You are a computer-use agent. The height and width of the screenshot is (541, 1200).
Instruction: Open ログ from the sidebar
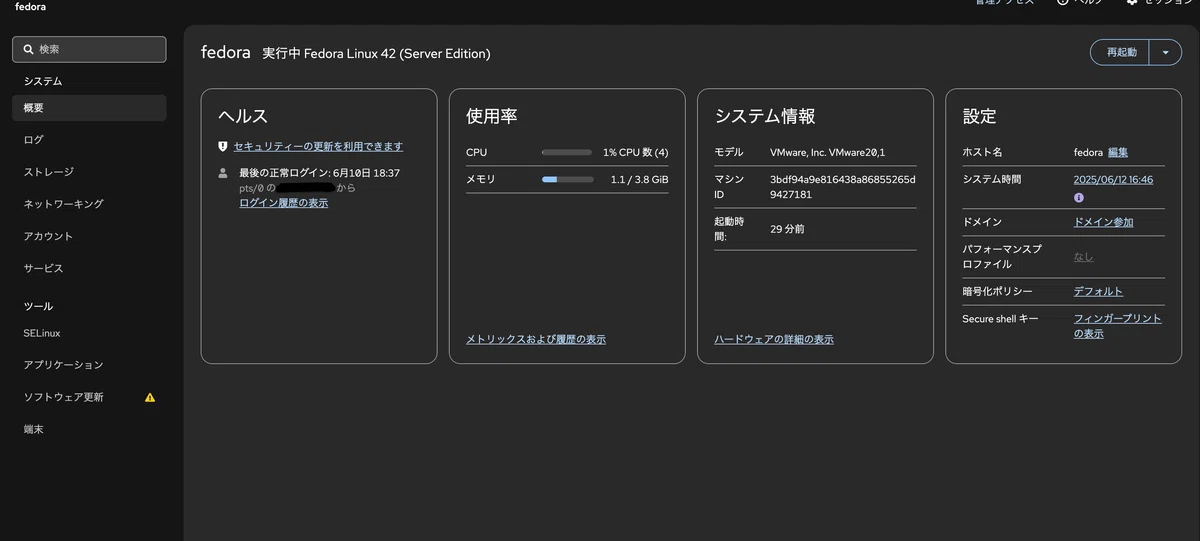tap(89, 140)
